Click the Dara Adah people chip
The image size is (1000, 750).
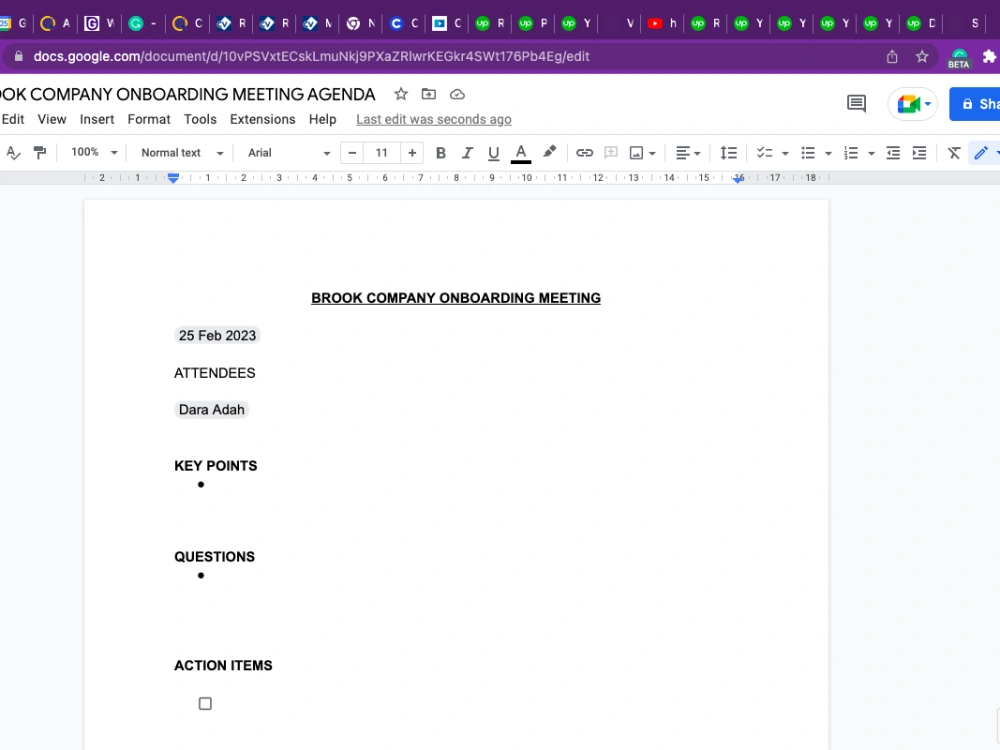tap(211, 409)
